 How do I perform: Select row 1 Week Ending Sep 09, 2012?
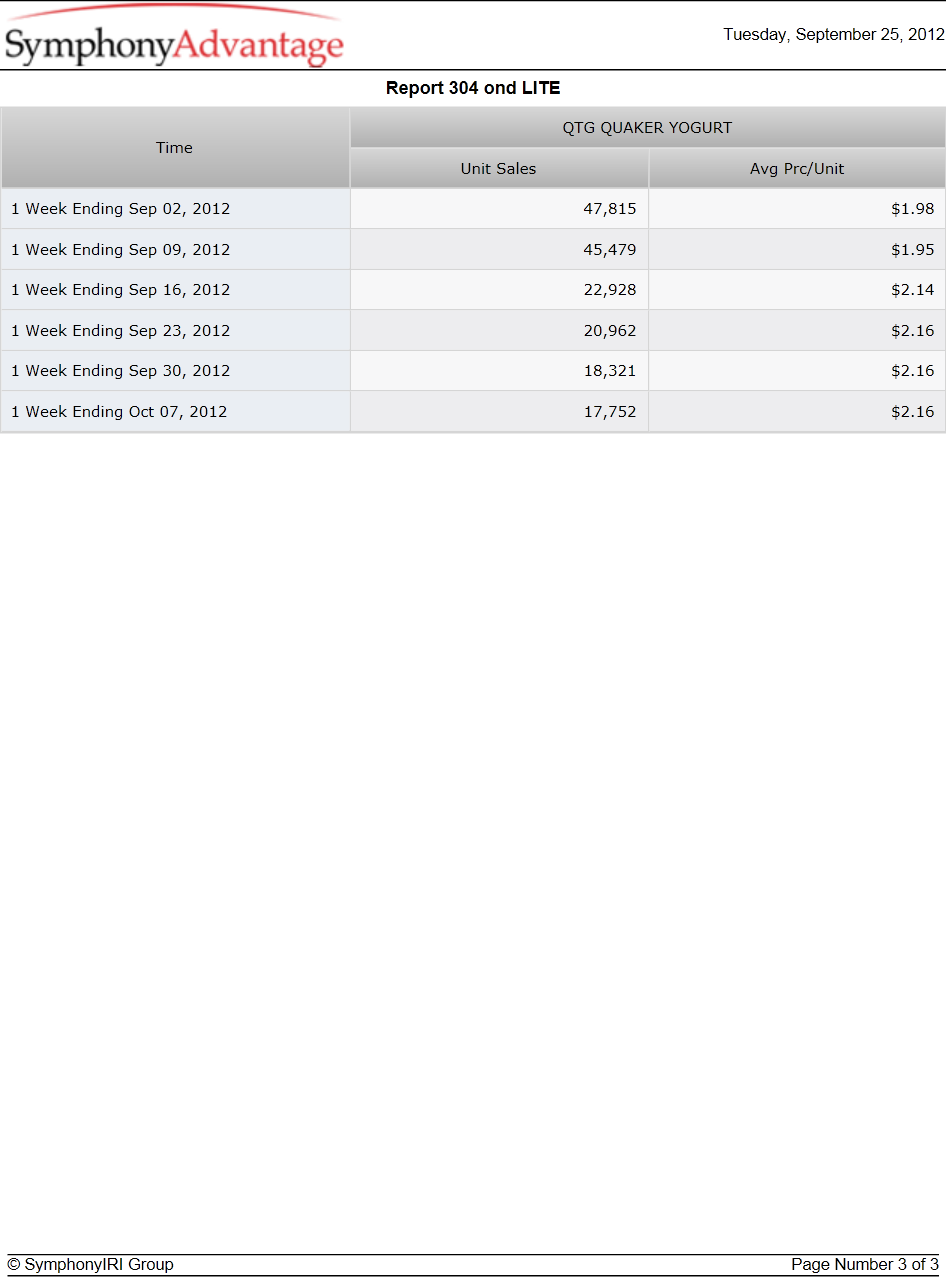(473, 250)
